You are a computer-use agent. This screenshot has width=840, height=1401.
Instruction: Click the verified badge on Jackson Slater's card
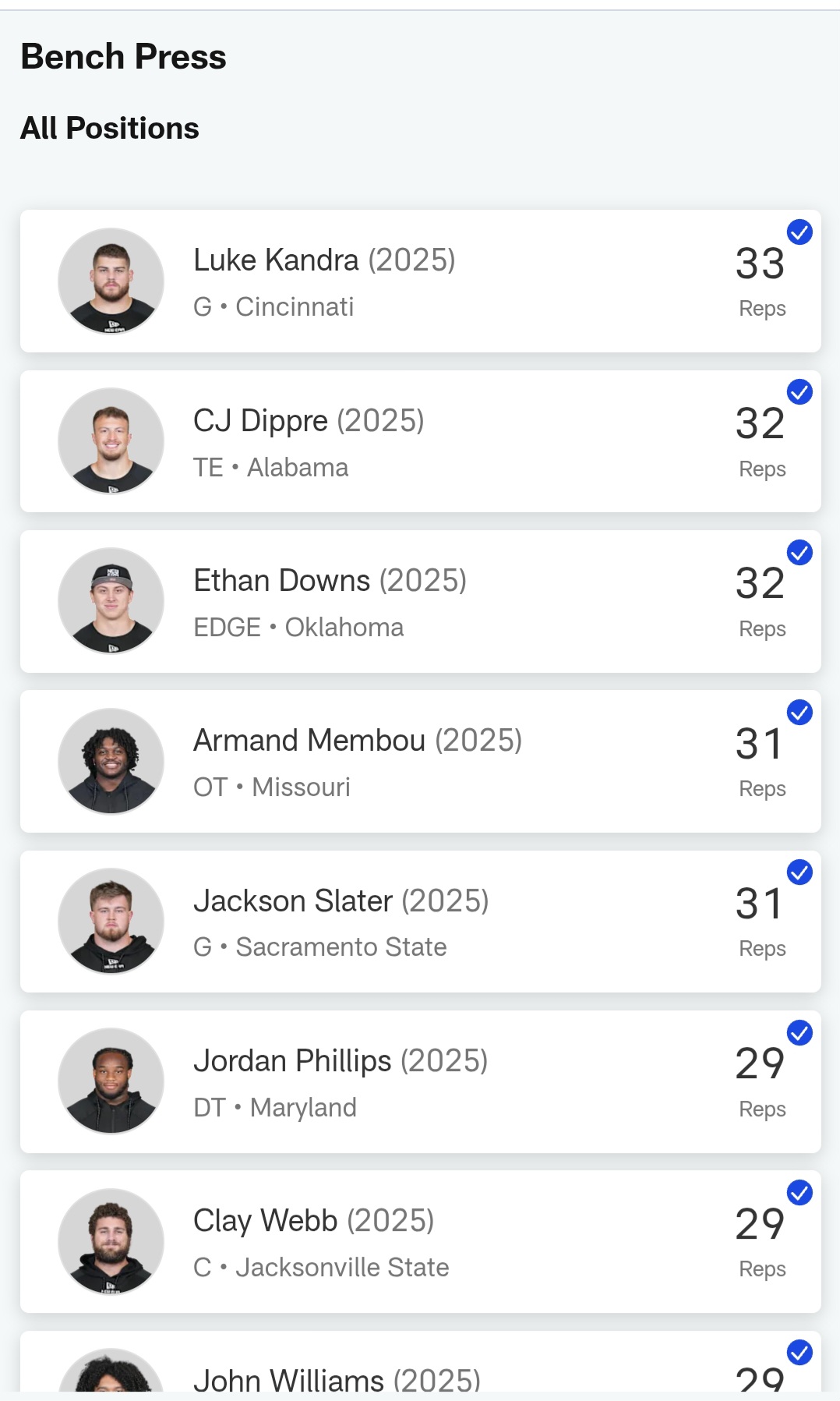[799, 872]
